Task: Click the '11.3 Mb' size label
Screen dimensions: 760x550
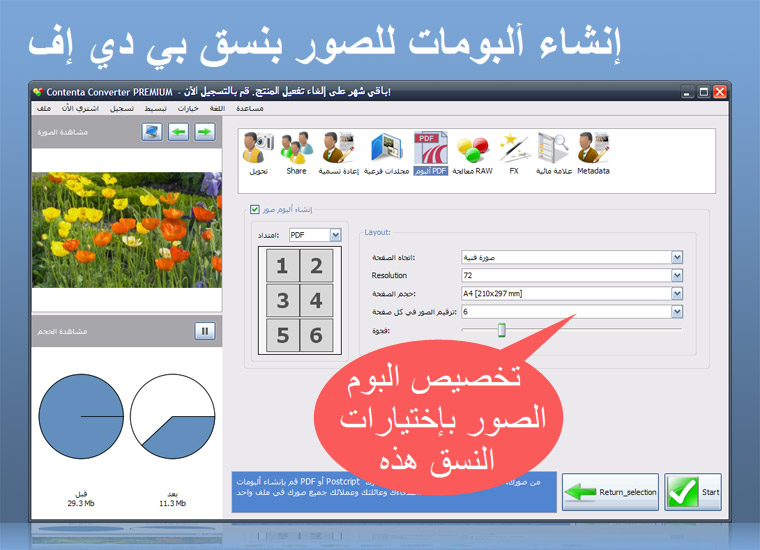Action: click(173, 503)
